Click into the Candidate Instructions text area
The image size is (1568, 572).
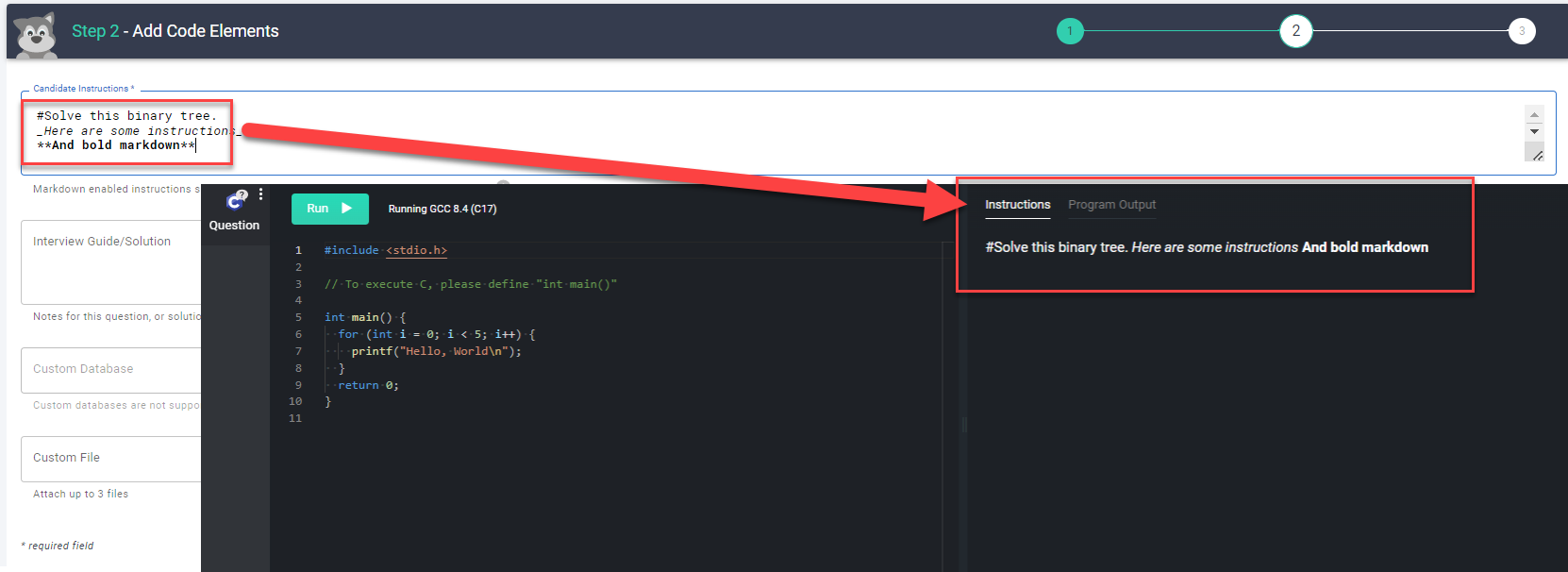pos(755,132)
